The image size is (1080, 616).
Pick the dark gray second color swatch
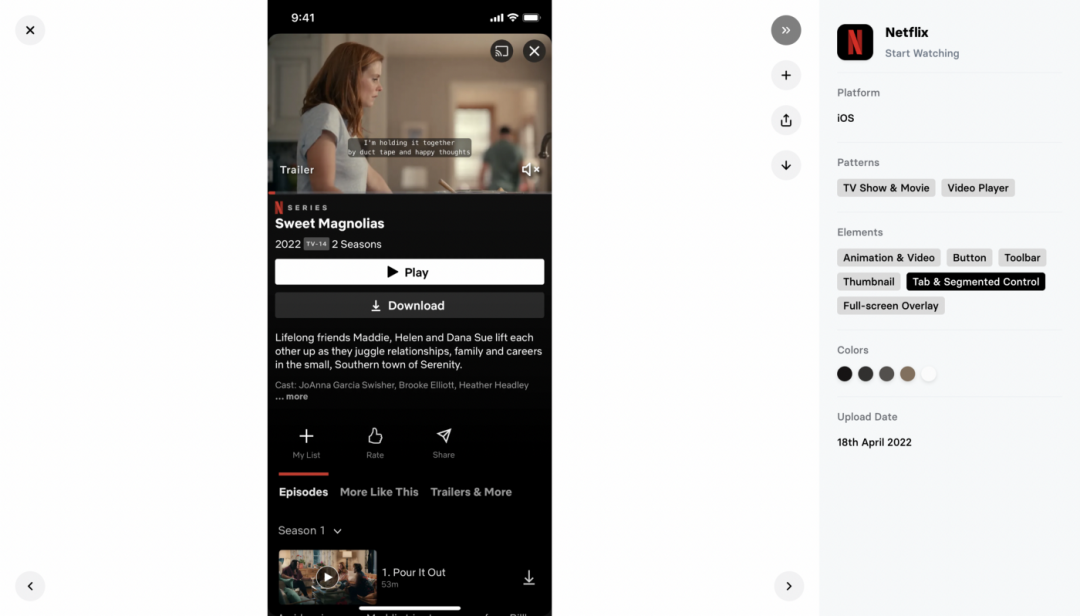click(866, 373)
